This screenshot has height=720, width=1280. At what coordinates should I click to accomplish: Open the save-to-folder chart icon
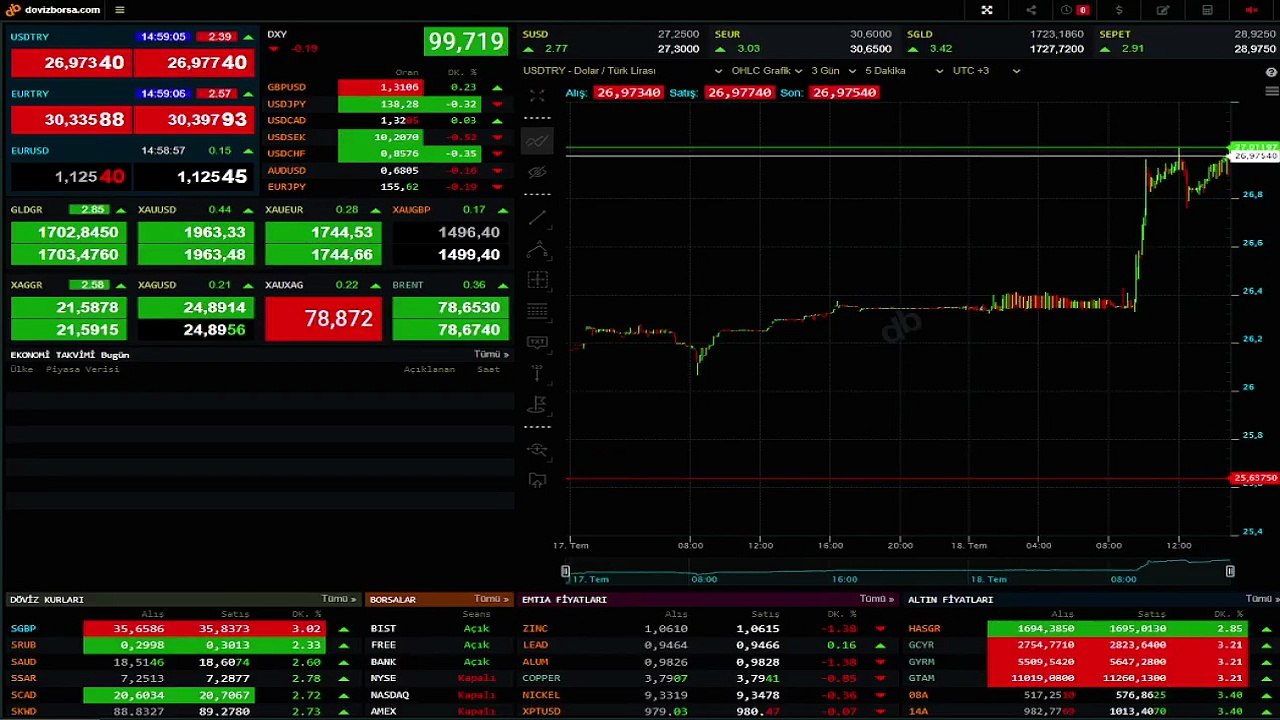pos(537,480)
